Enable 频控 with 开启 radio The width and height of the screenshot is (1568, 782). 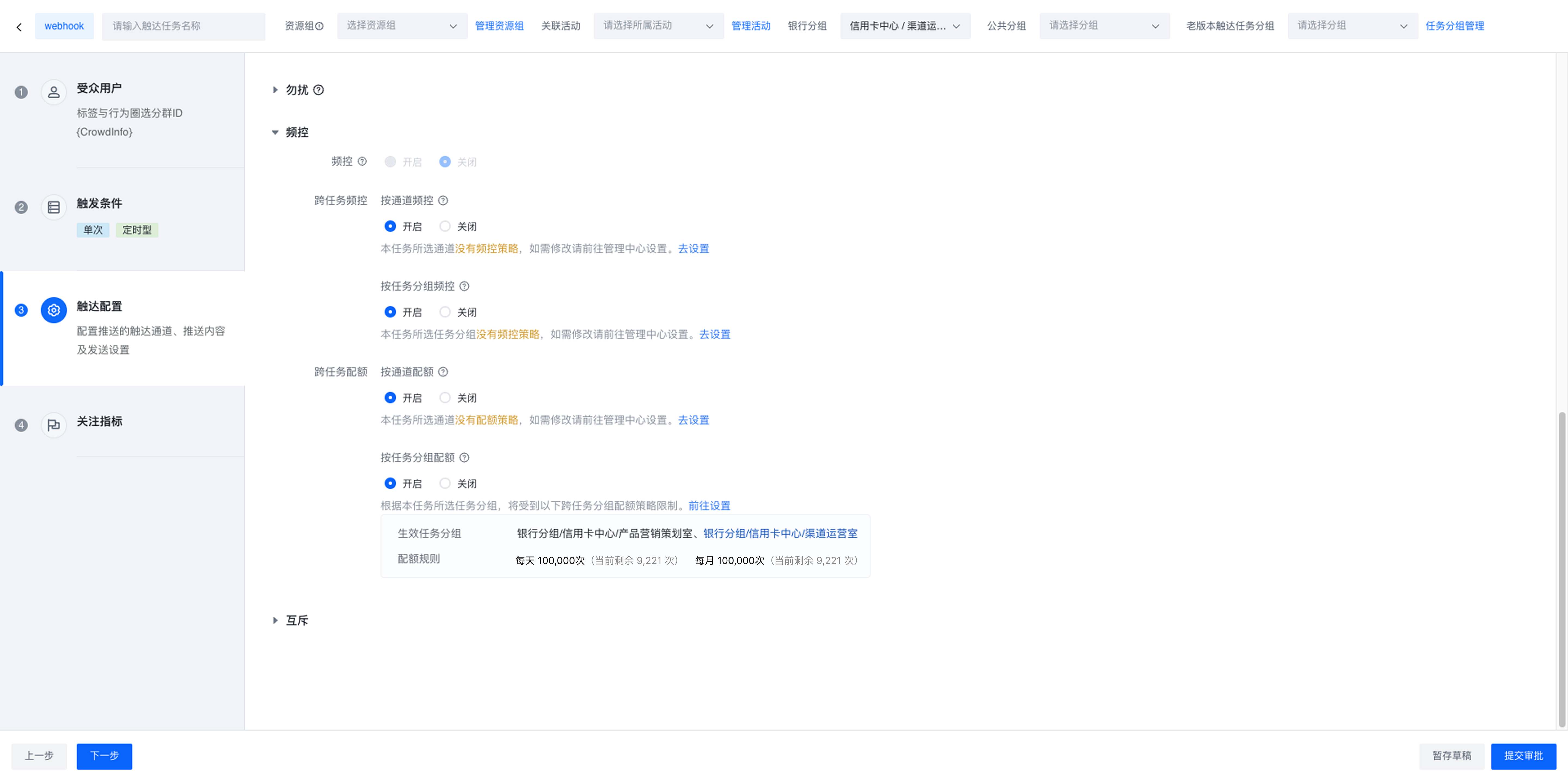(x=390, y=162)
